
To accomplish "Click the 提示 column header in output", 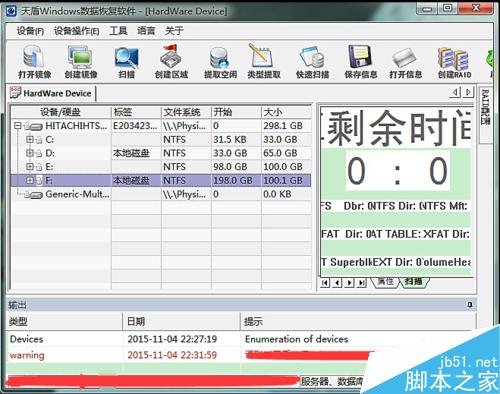I will [x=358, y=322].
